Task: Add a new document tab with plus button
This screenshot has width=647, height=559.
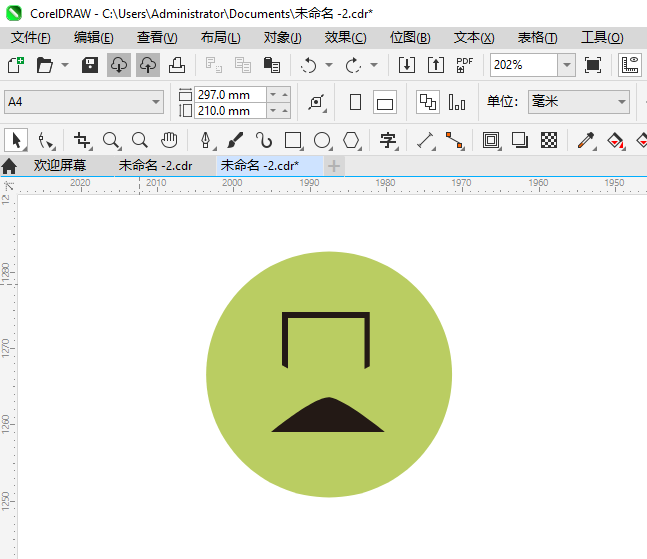Action: coord(334,165)
